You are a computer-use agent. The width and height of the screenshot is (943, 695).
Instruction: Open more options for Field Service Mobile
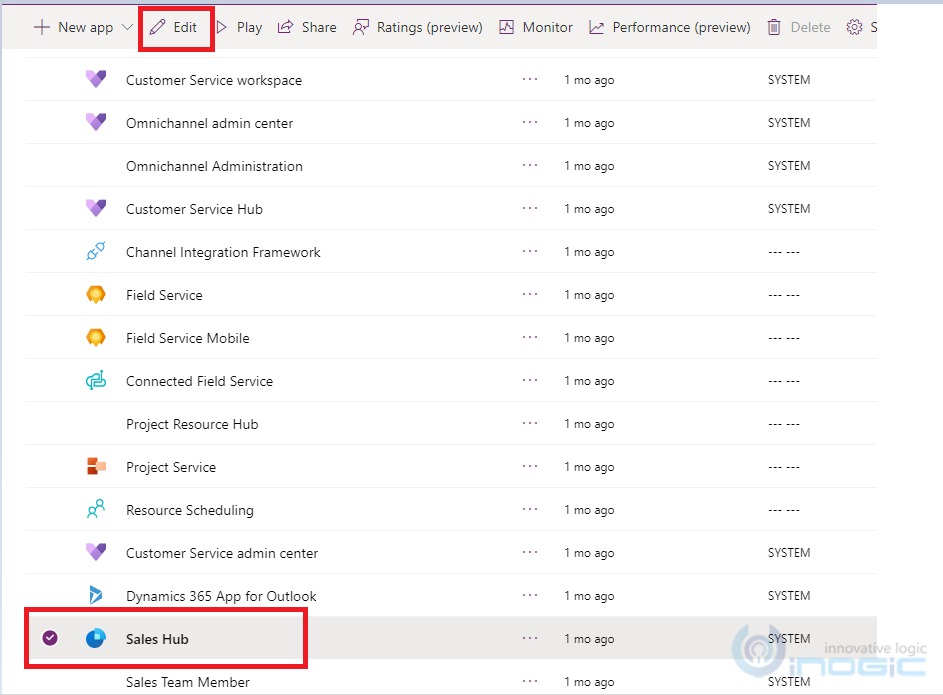530,338
